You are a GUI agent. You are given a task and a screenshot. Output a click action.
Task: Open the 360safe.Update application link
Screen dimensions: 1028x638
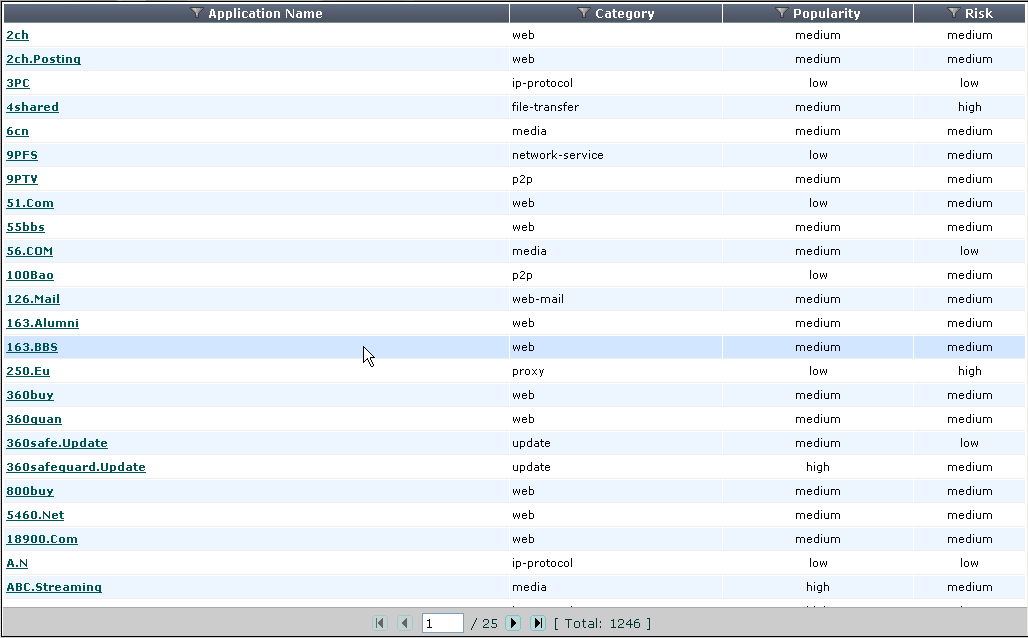57,443
